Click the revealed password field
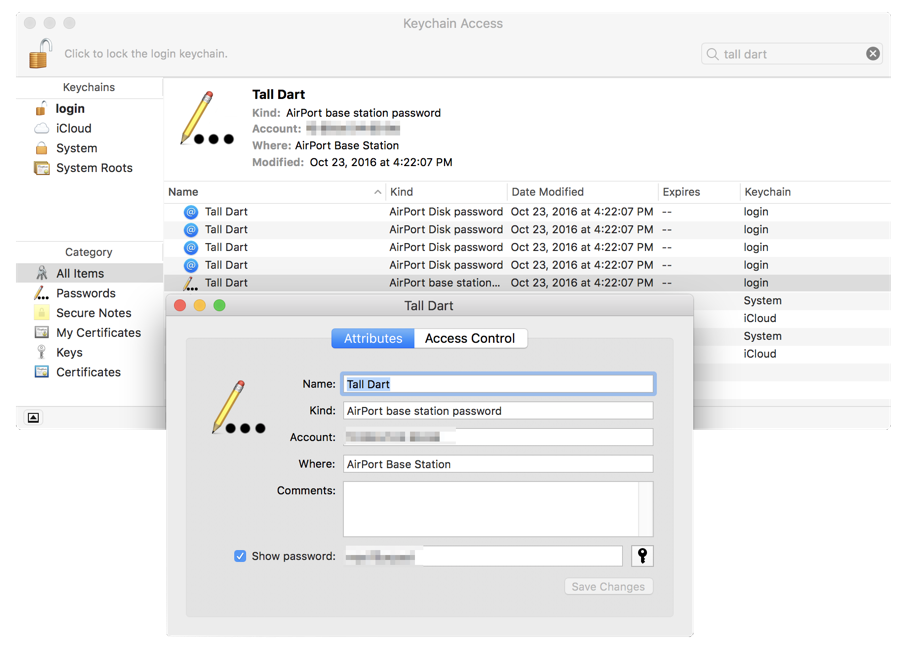This screenshot has height=654, width=900. 483,556
